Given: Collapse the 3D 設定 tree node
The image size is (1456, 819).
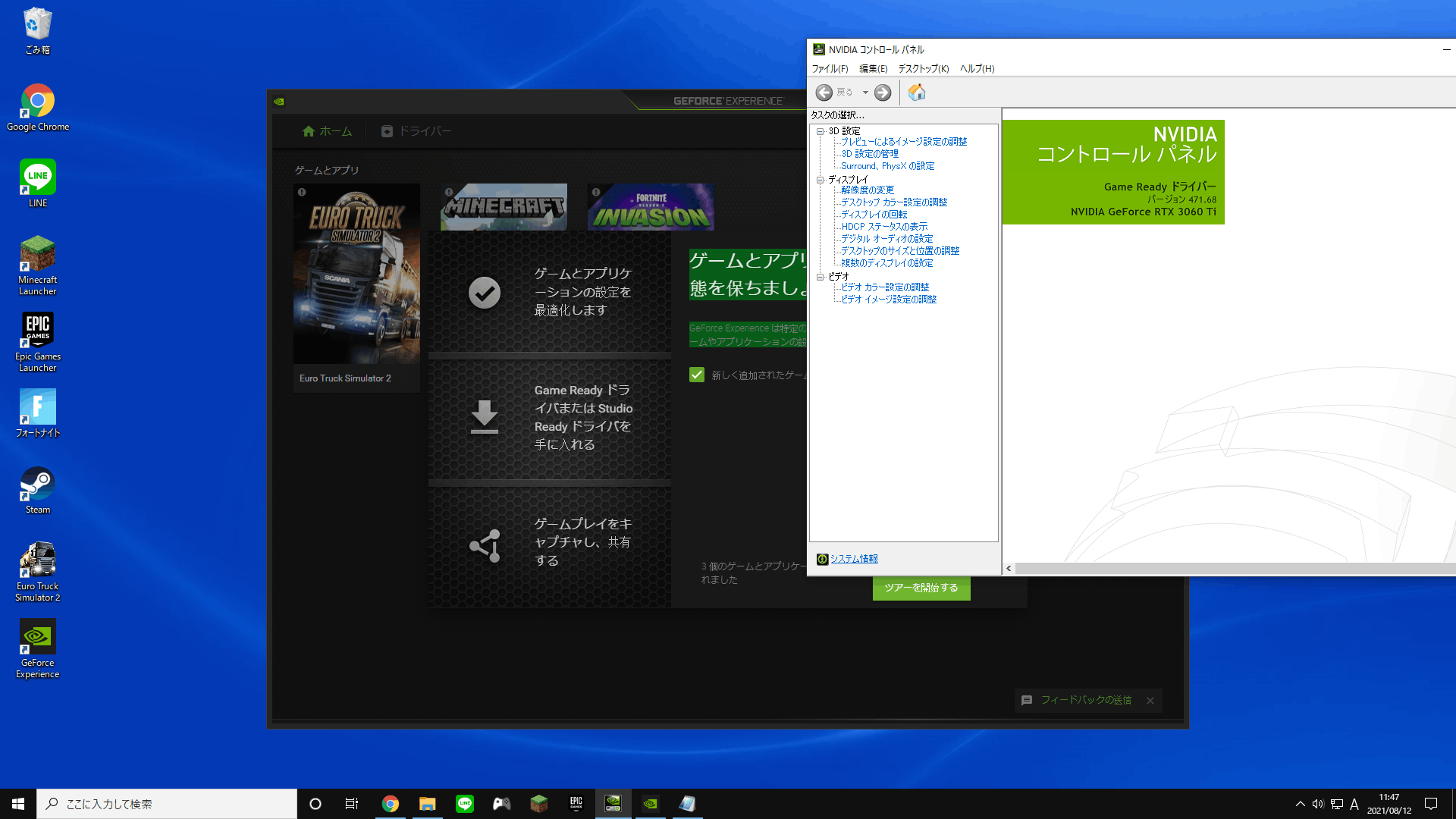Looking at the screenshot, I should tap(820, 131).
